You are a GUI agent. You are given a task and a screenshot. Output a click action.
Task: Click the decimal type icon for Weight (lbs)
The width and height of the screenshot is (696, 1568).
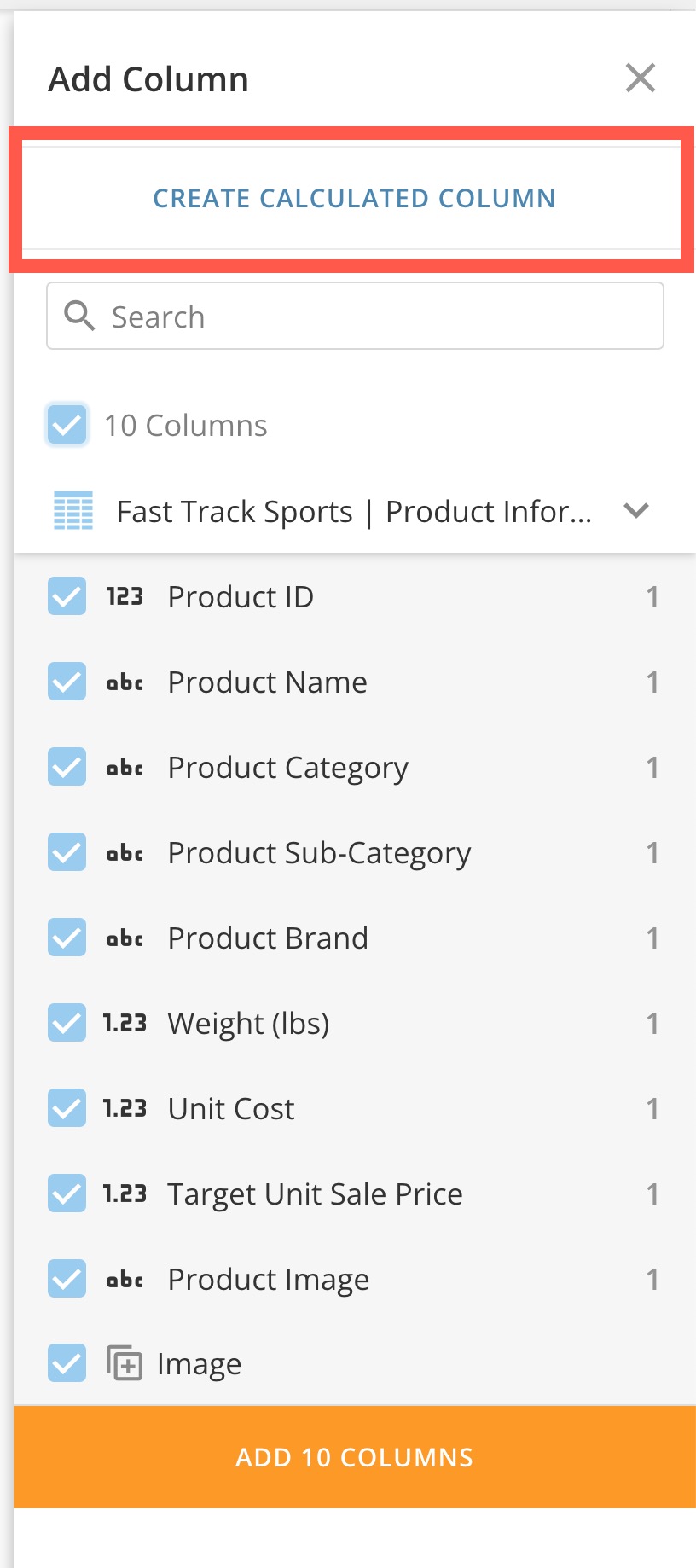point(125,1023)
